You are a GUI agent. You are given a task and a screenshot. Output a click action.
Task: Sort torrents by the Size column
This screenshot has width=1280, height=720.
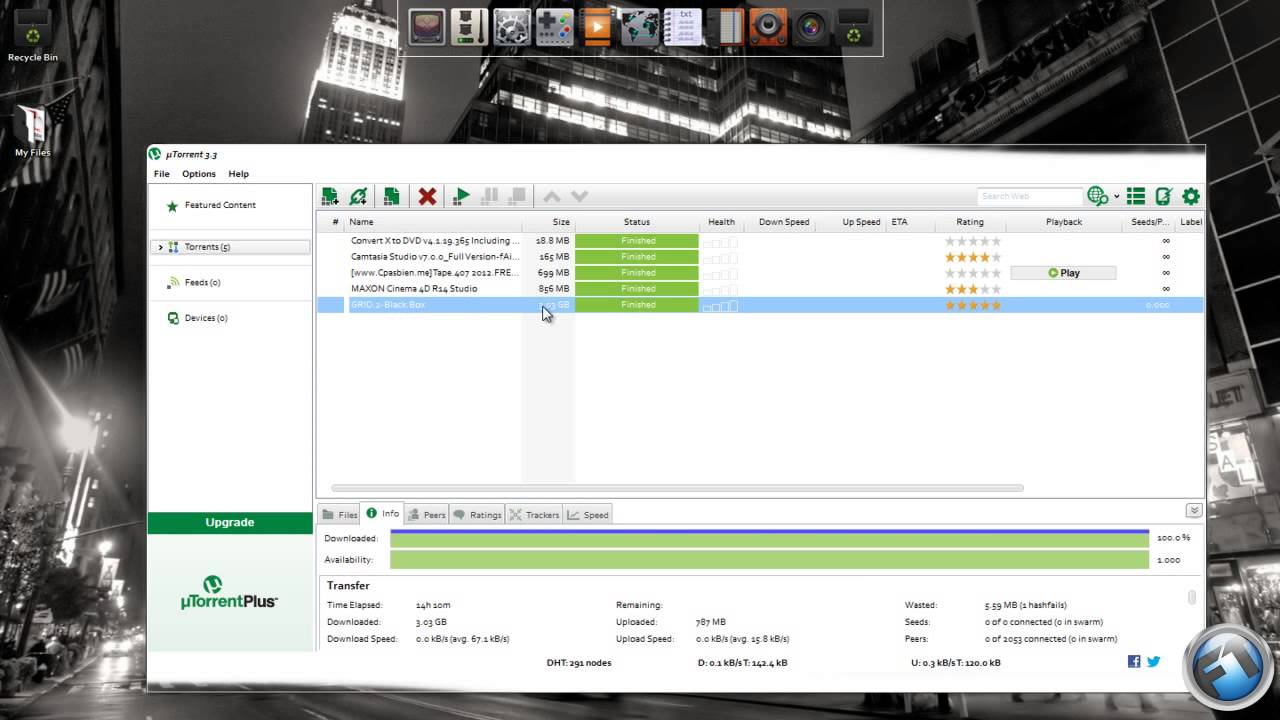coord(561,222)
